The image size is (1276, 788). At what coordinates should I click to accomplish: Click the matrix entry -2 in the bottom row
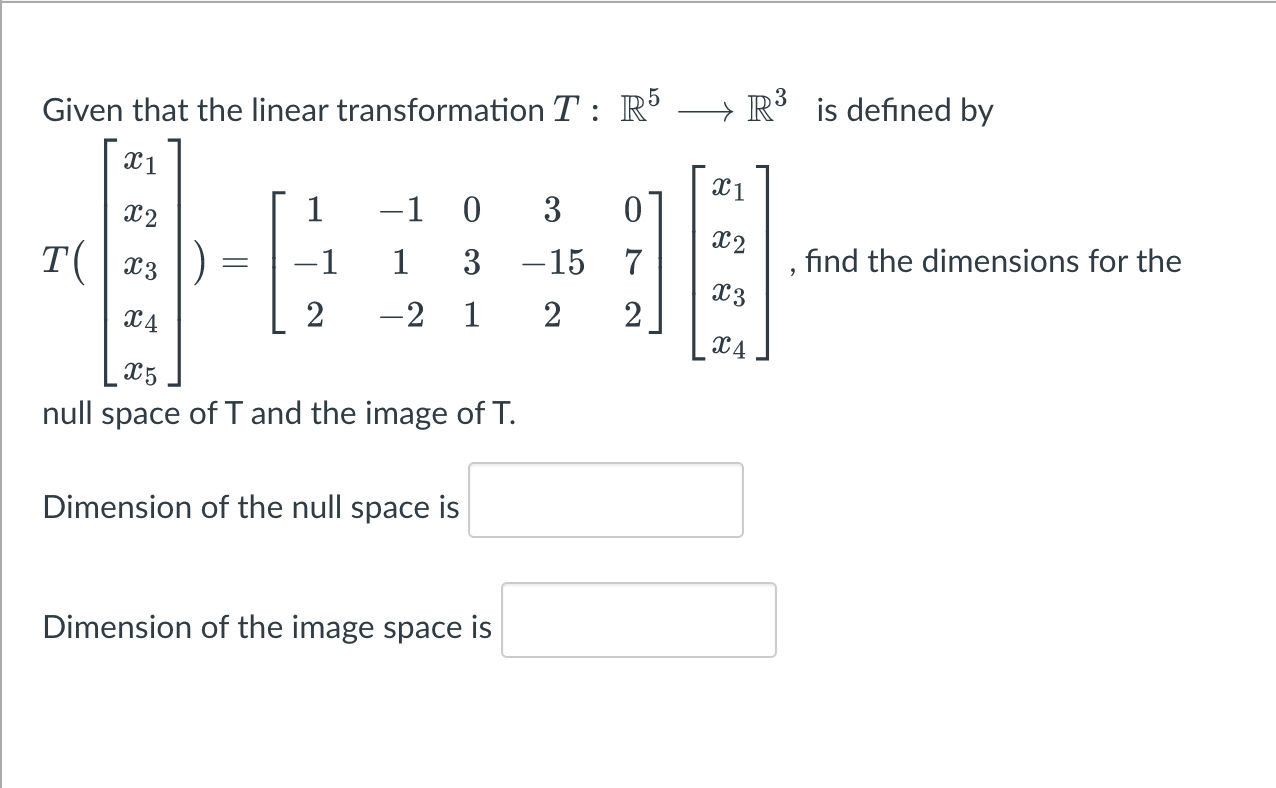[x=403, y=316]
